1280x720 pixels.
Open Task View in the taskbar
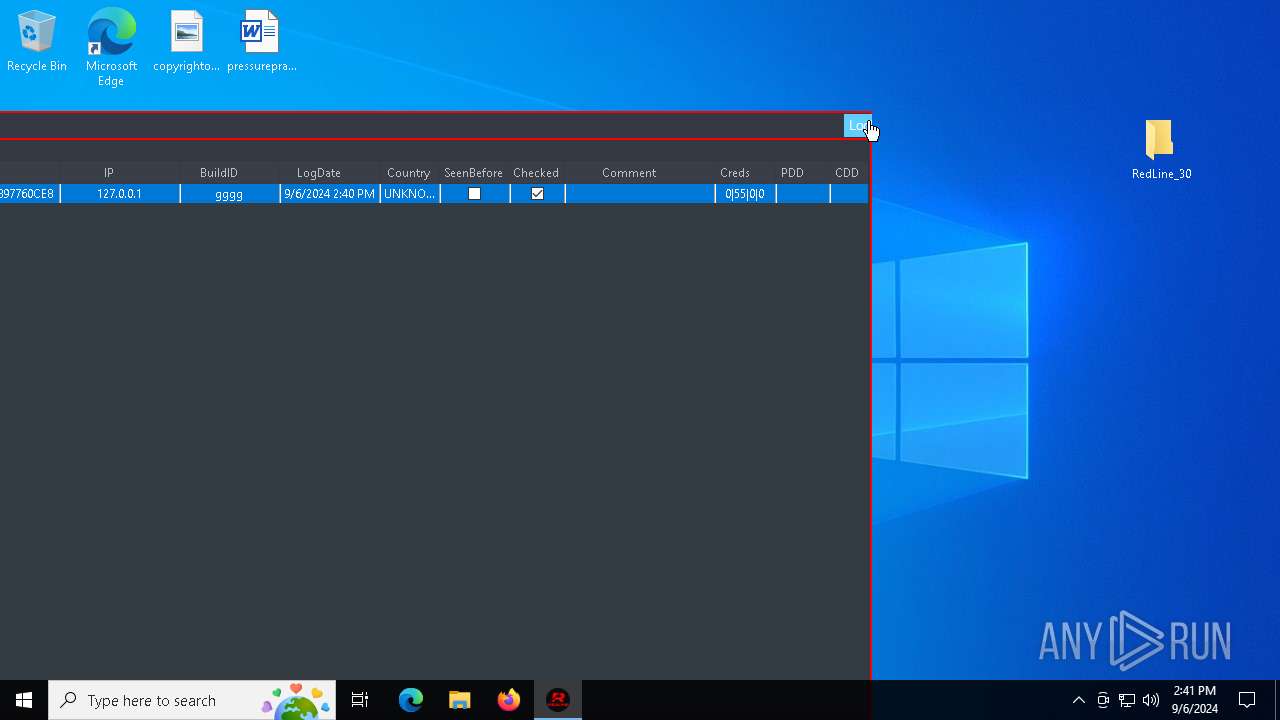(360, 700)
